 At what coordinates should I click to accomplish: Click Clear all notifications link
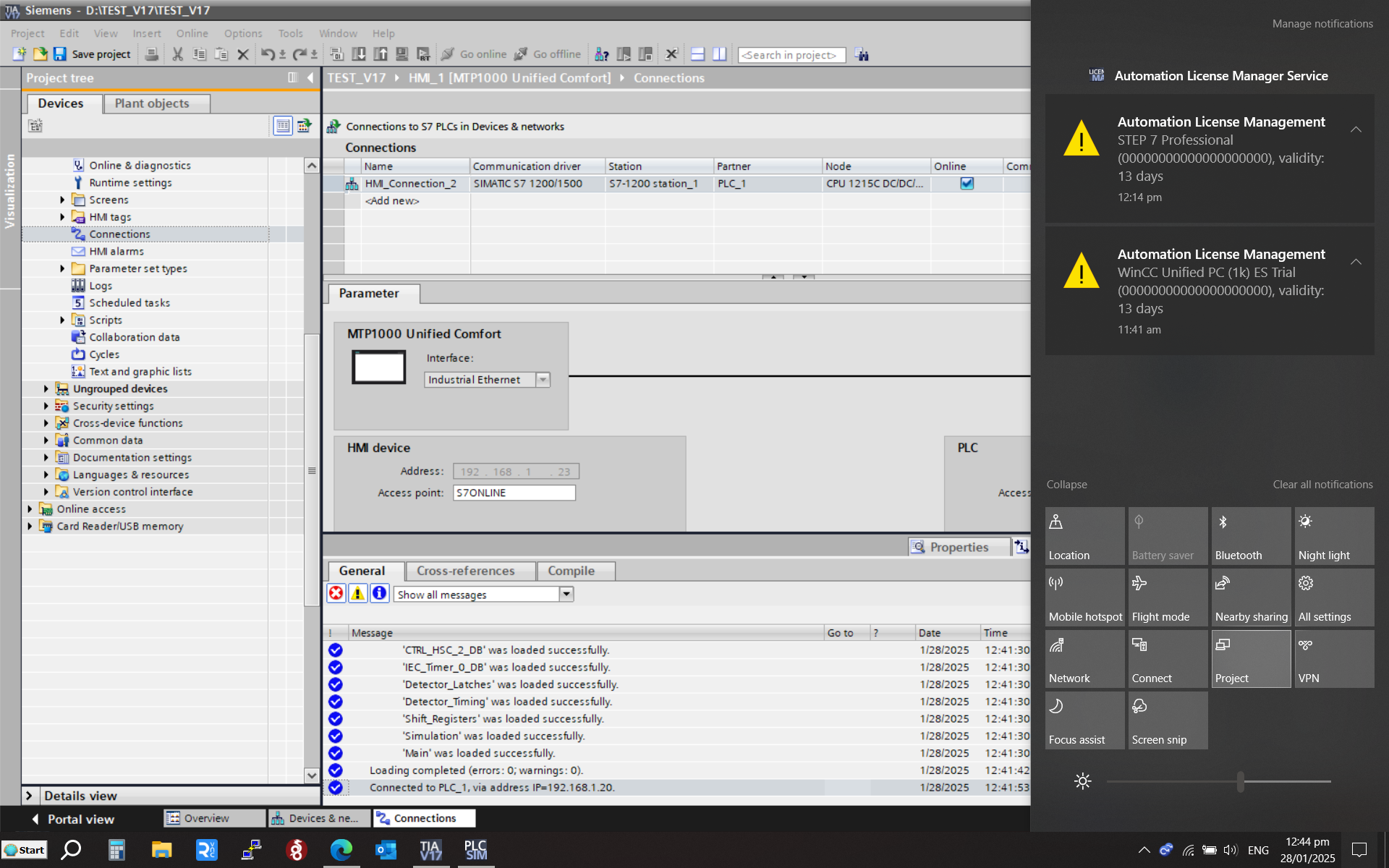(1322, 485)
